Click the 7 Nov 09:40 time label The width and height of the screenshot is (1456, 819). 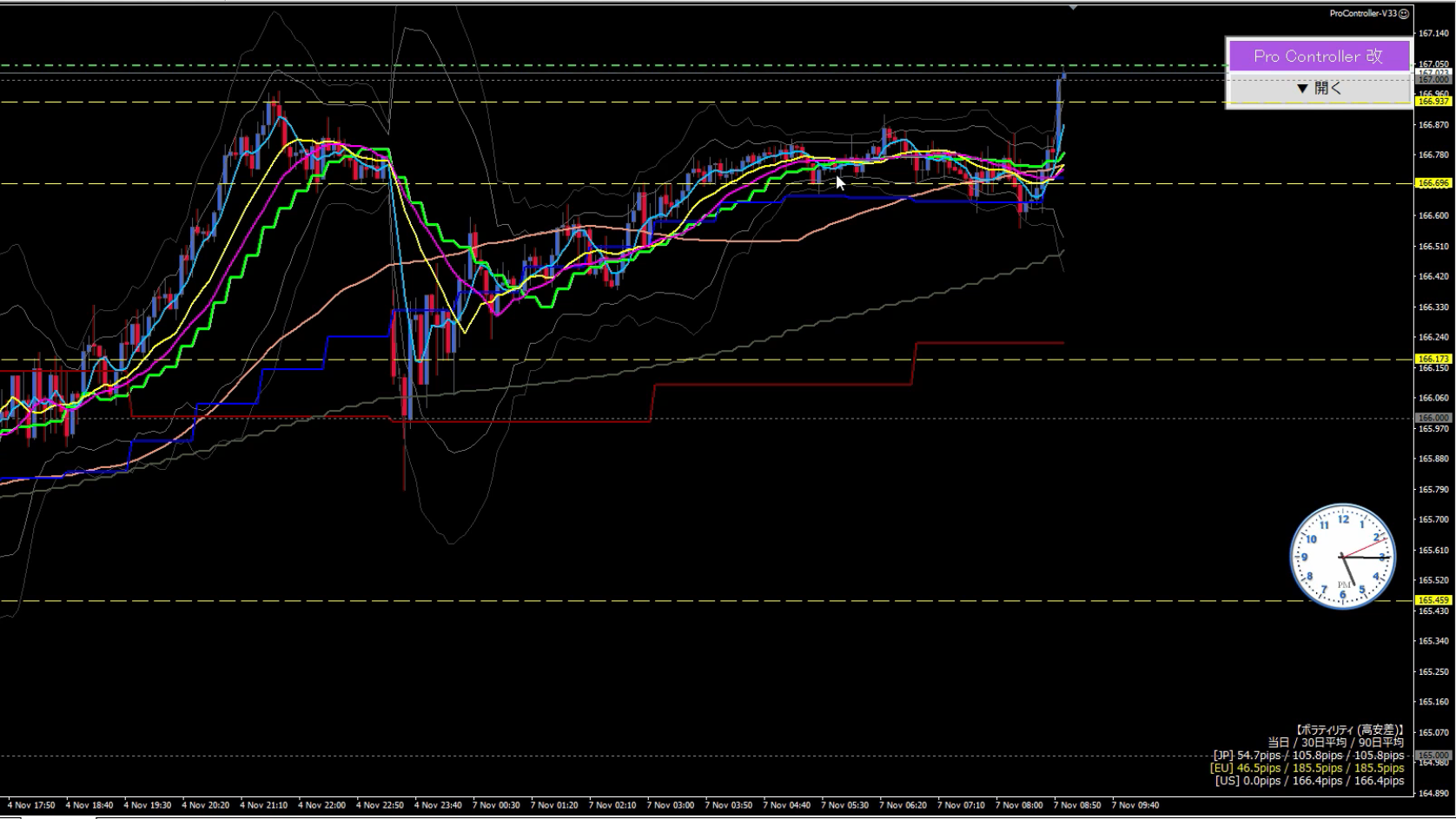(1135, 805)
